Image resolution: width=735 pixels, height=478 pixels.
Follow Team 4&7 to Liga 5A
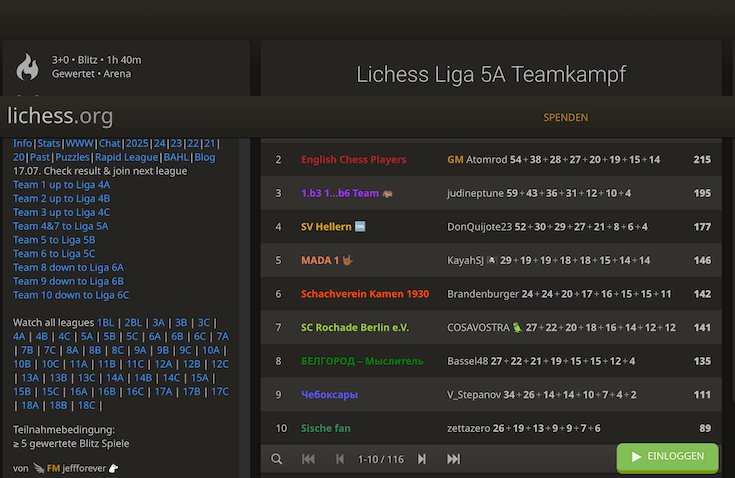click(x=60, y=226)
